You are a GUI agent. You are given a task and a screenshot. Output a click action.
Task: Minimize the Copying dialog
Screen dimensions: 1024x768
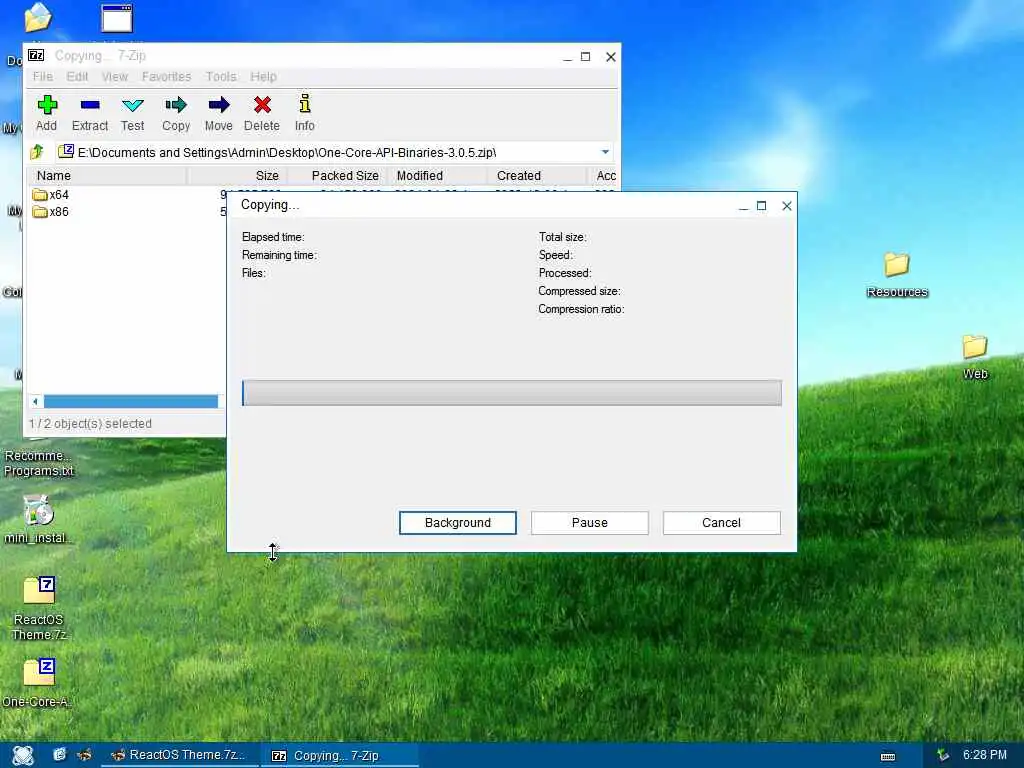click(x=743, y=206)
